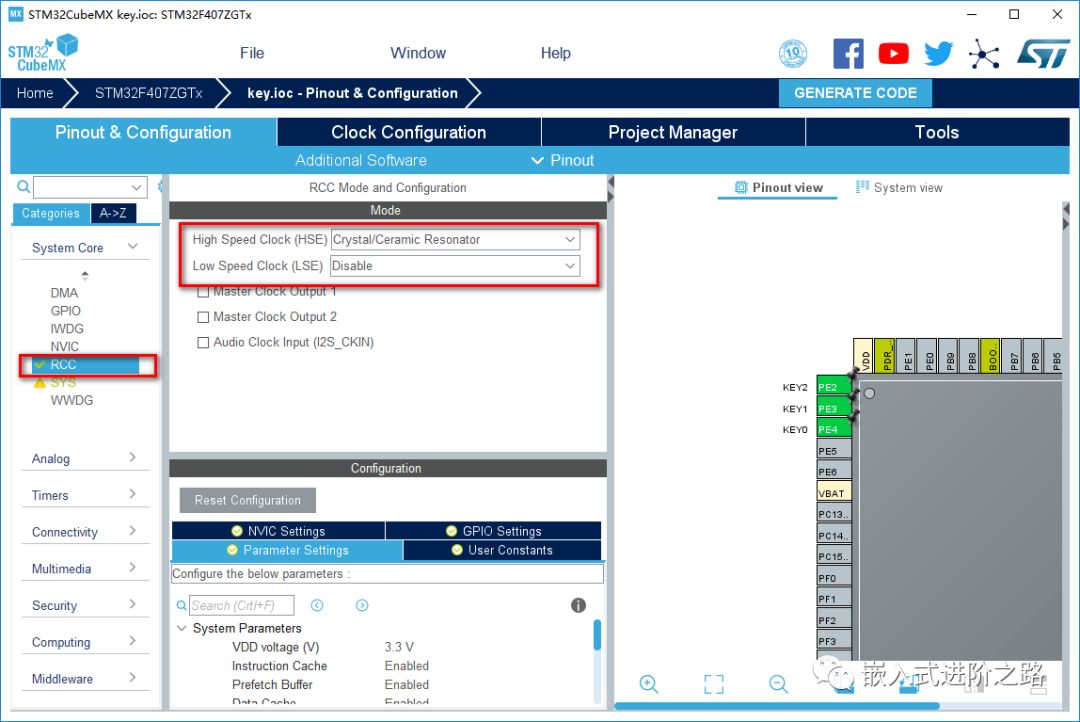Zoom out on the pinout view
The height and width of the screenshot is (722, 1080).
coord(778,683)
